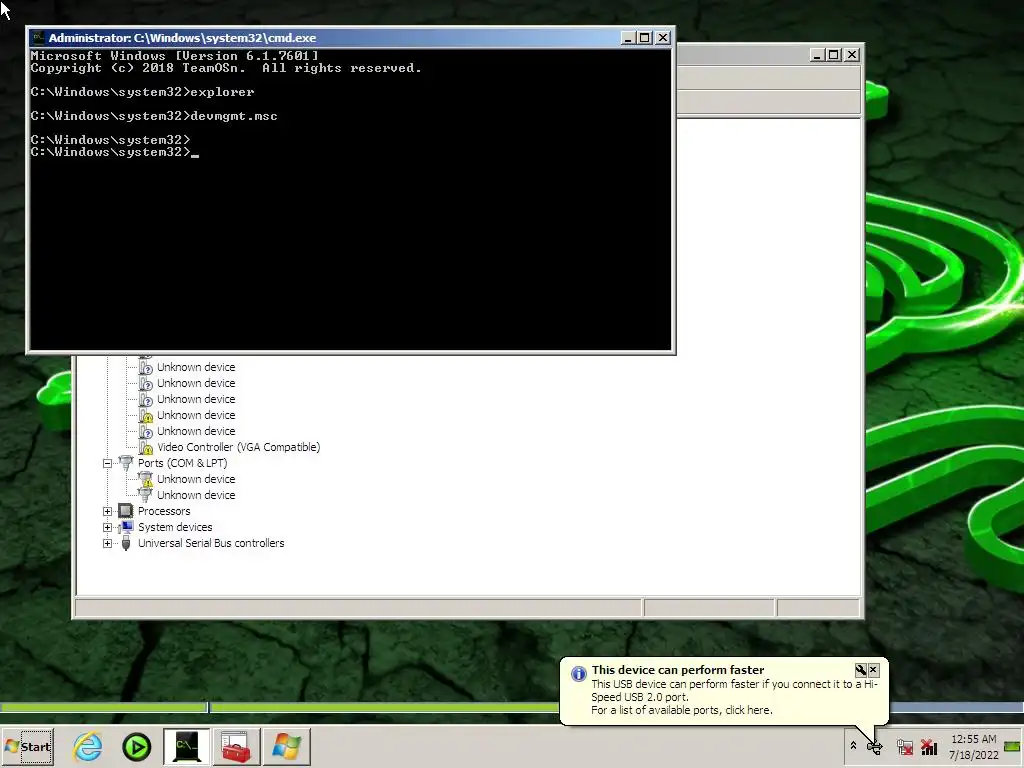The image size is (1024, 768).
Task: Click the Windows flag taskbar button
Action: [287, 746]
